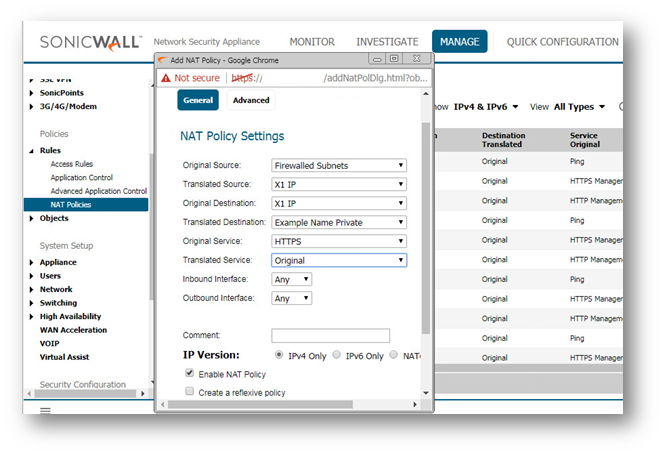The image size is (665, 456).
Task: Toggle the Enable NAT Policy checkbox
Action: click(190, 373)
